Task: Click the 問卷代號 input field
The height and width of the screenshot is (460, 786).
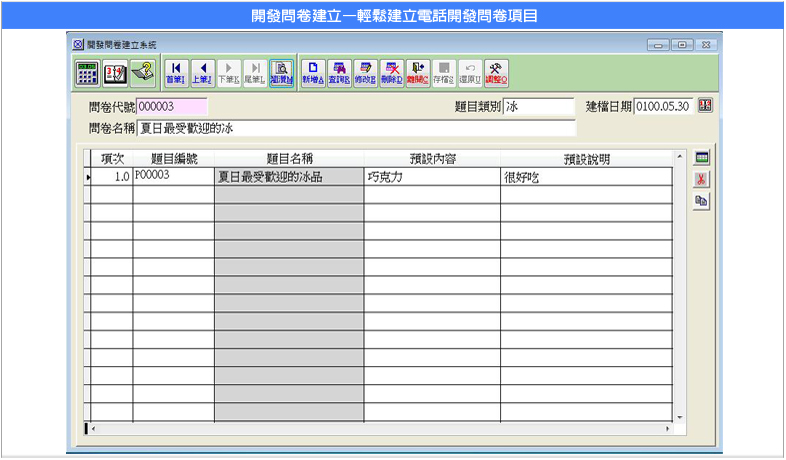Action: [171, 107]
